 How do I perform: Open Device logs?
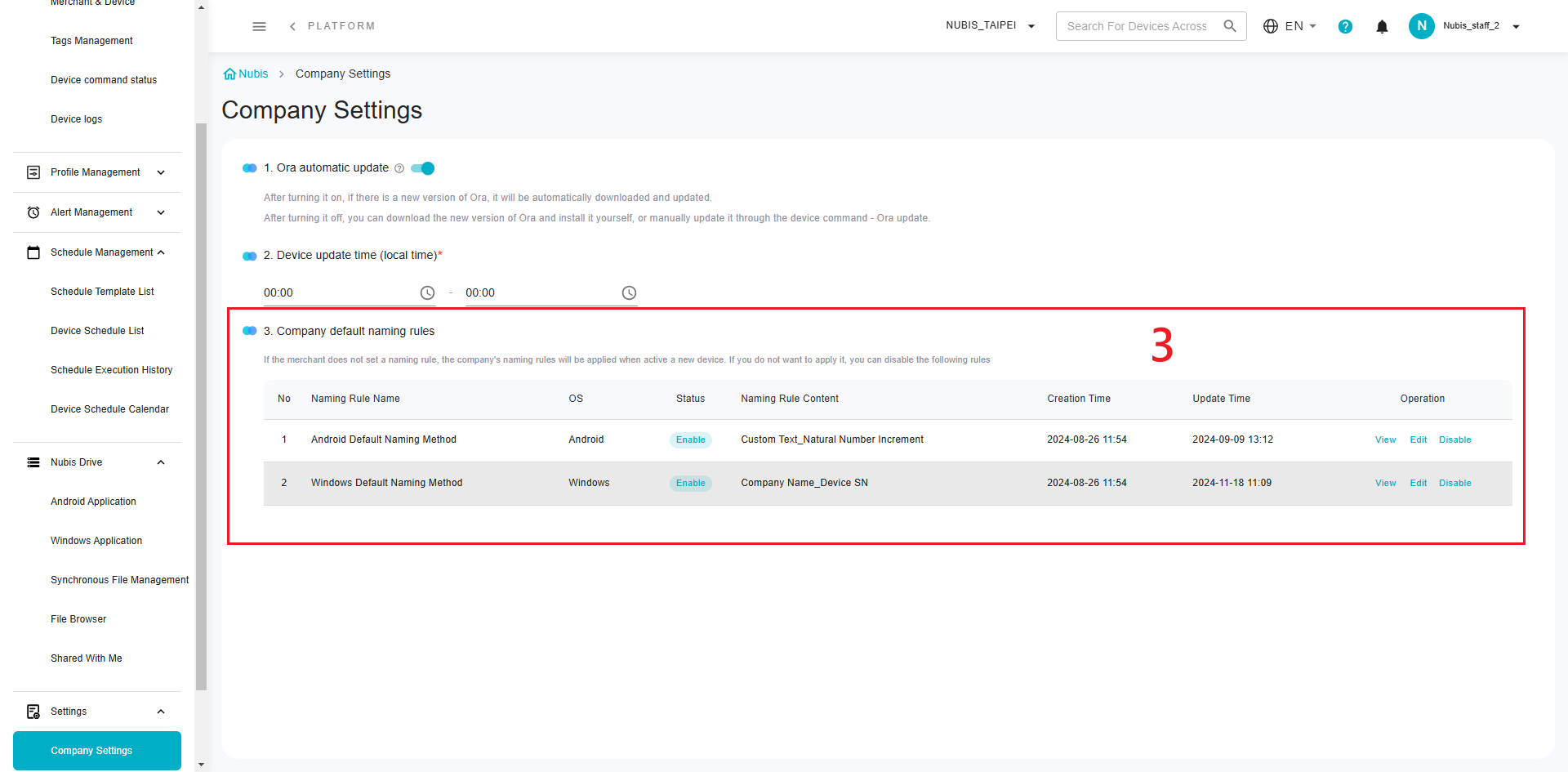[x=76, y=119]
